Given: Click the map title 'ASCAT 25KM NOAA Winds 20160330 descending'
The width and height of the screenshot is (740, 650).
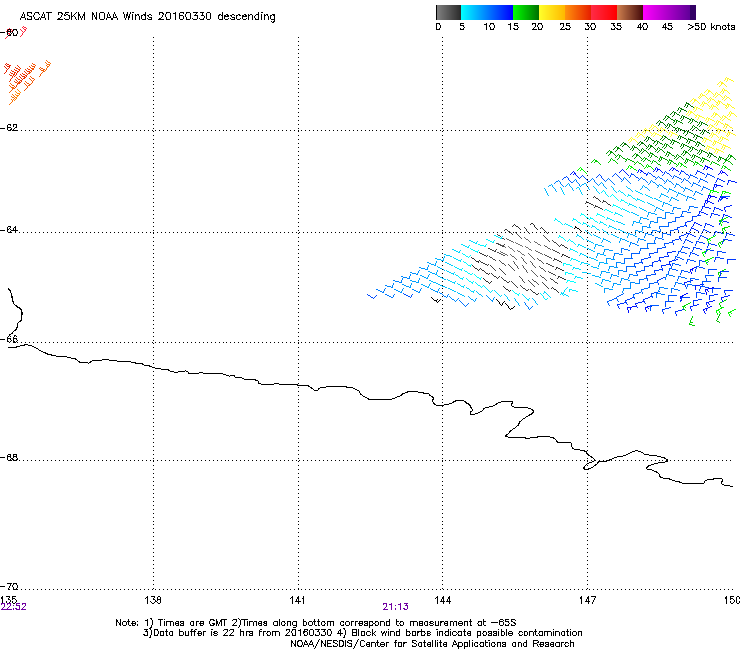Looking at the screenshot, I should [147, 17].
